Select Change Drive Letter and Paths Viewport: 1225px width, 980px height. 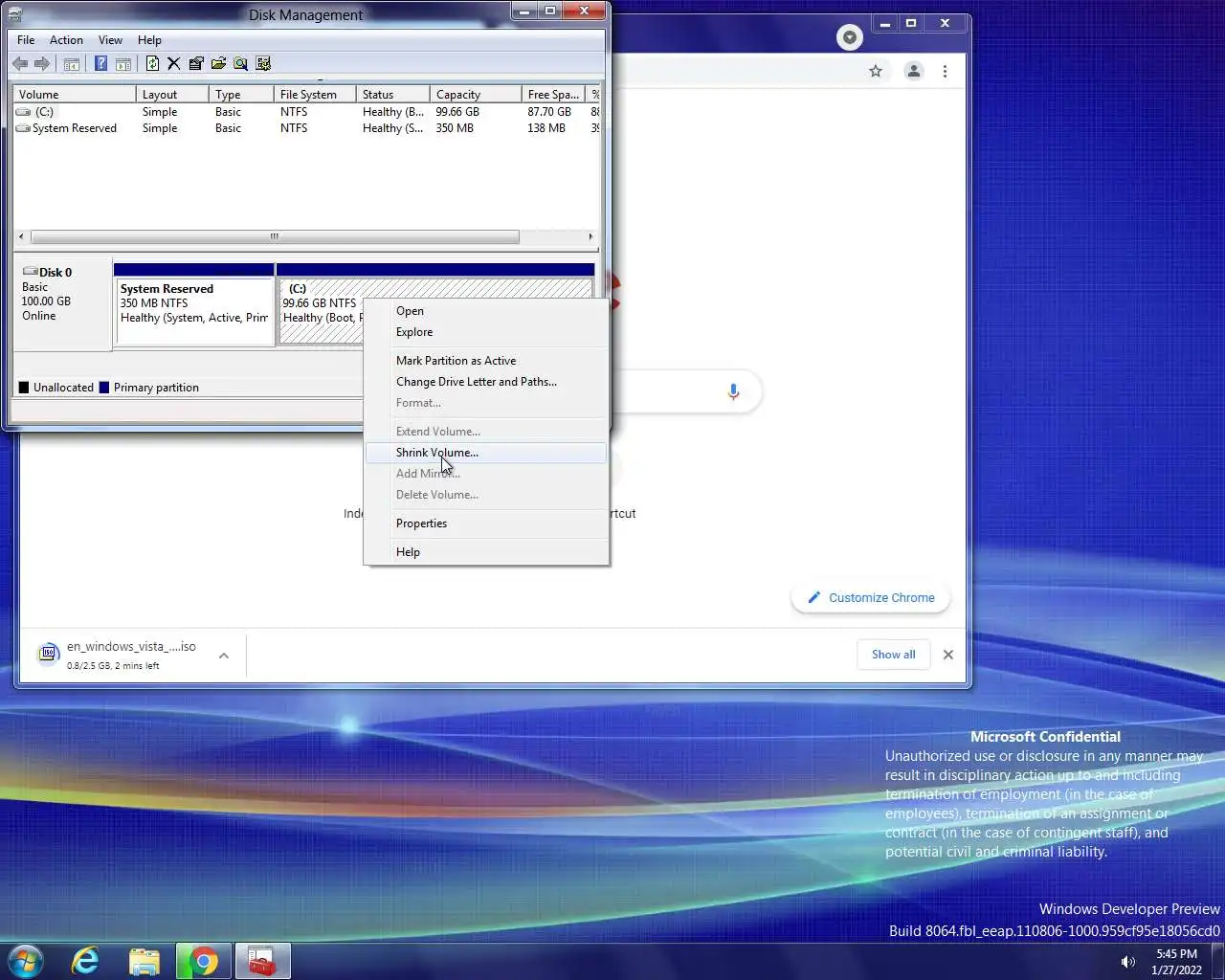click(486, 382)
